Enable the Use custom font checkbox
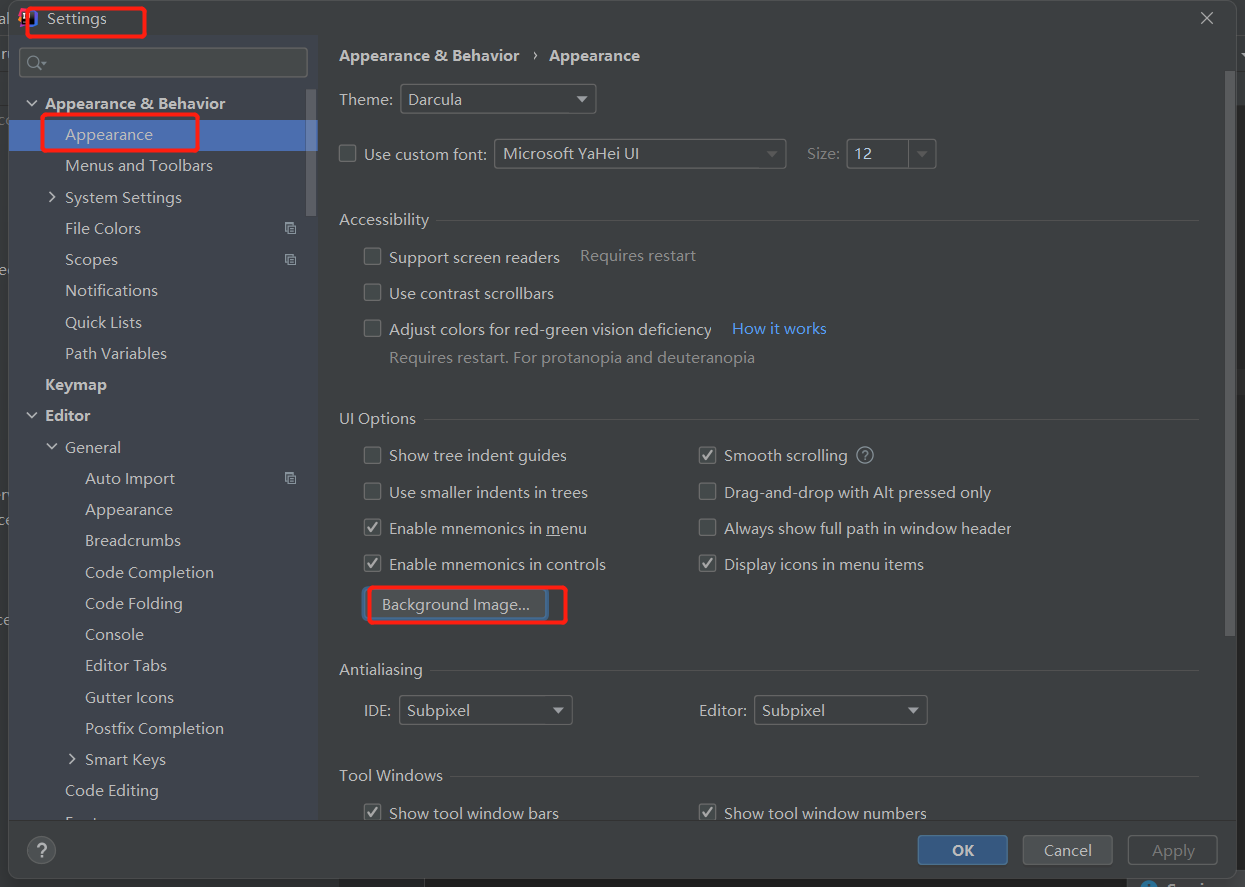 click(x=348, y=154)
